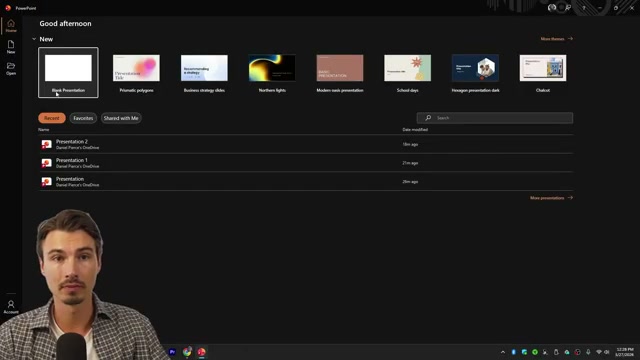Open the Open page from the sidebar
This screenshot has height=360, width=640.
pyautogui.click(x=11, y=69)
